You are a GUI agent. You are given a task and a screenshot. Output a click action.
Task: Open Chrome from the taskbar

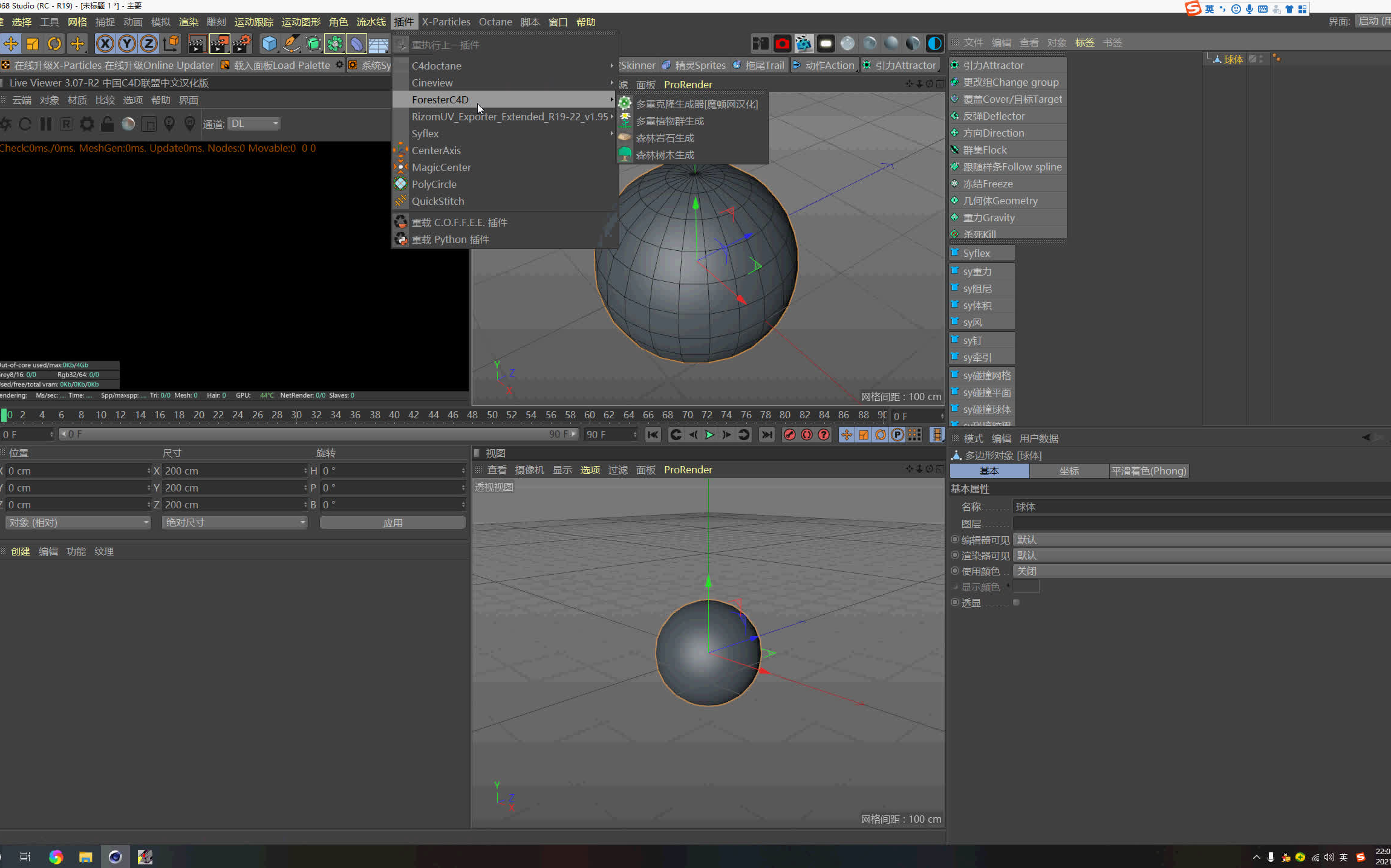[x=56, y=857]
